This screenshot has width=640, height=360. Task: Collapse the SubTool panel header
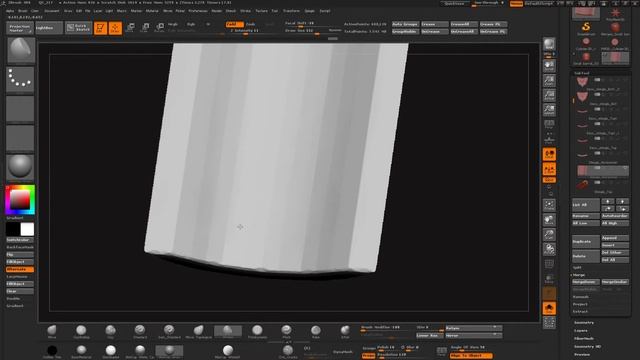(x=582, y=73)
